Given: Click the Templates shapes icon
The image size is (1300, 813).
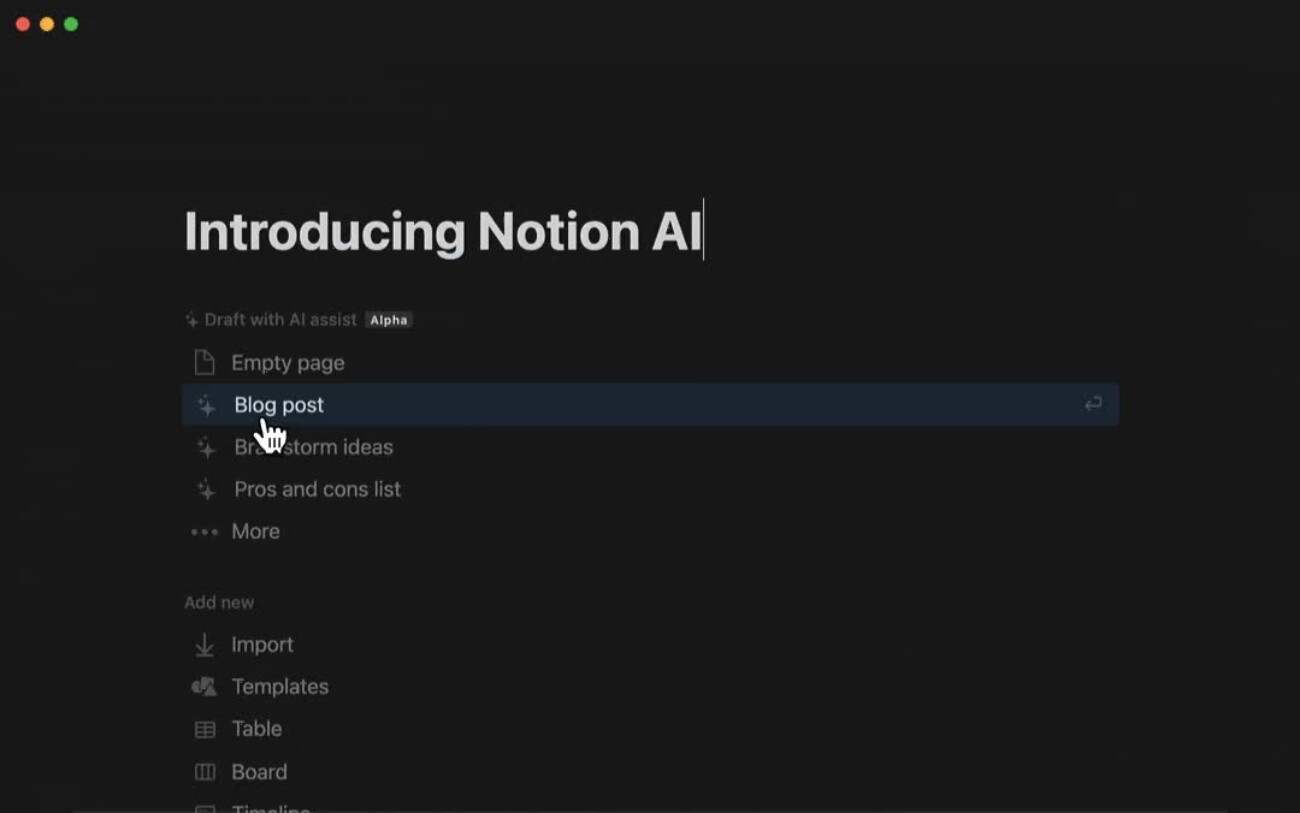Looking at the screenshot, I should (x=204, y=687).
